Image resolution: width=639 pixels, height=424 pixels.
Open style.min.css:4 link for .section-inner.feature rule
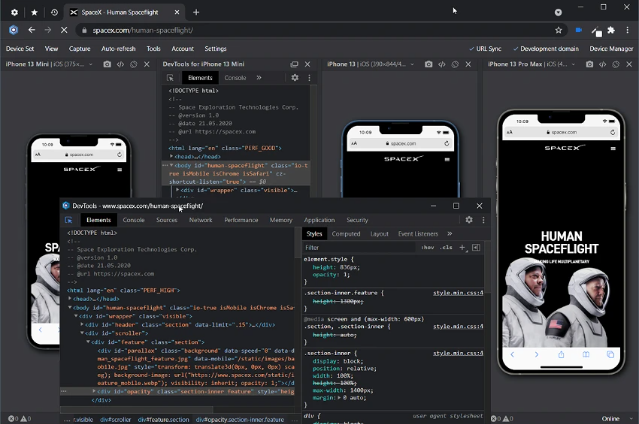click(458, 293)
